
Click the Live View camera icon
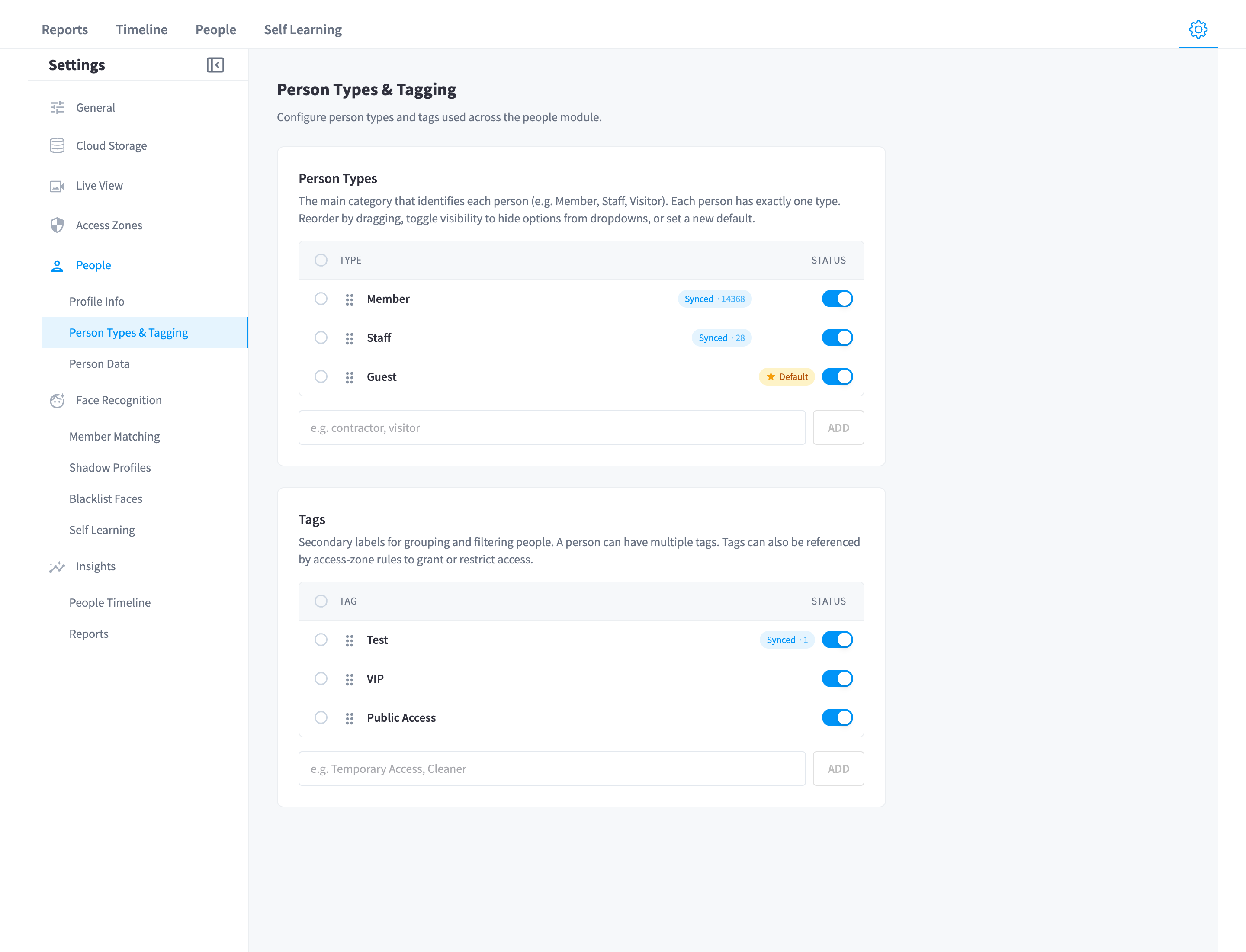pos(57,186)
